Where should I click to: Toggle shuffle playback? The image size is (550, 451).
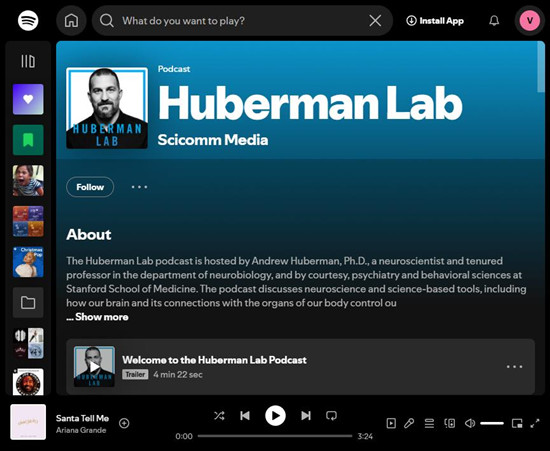coord(219,416)
